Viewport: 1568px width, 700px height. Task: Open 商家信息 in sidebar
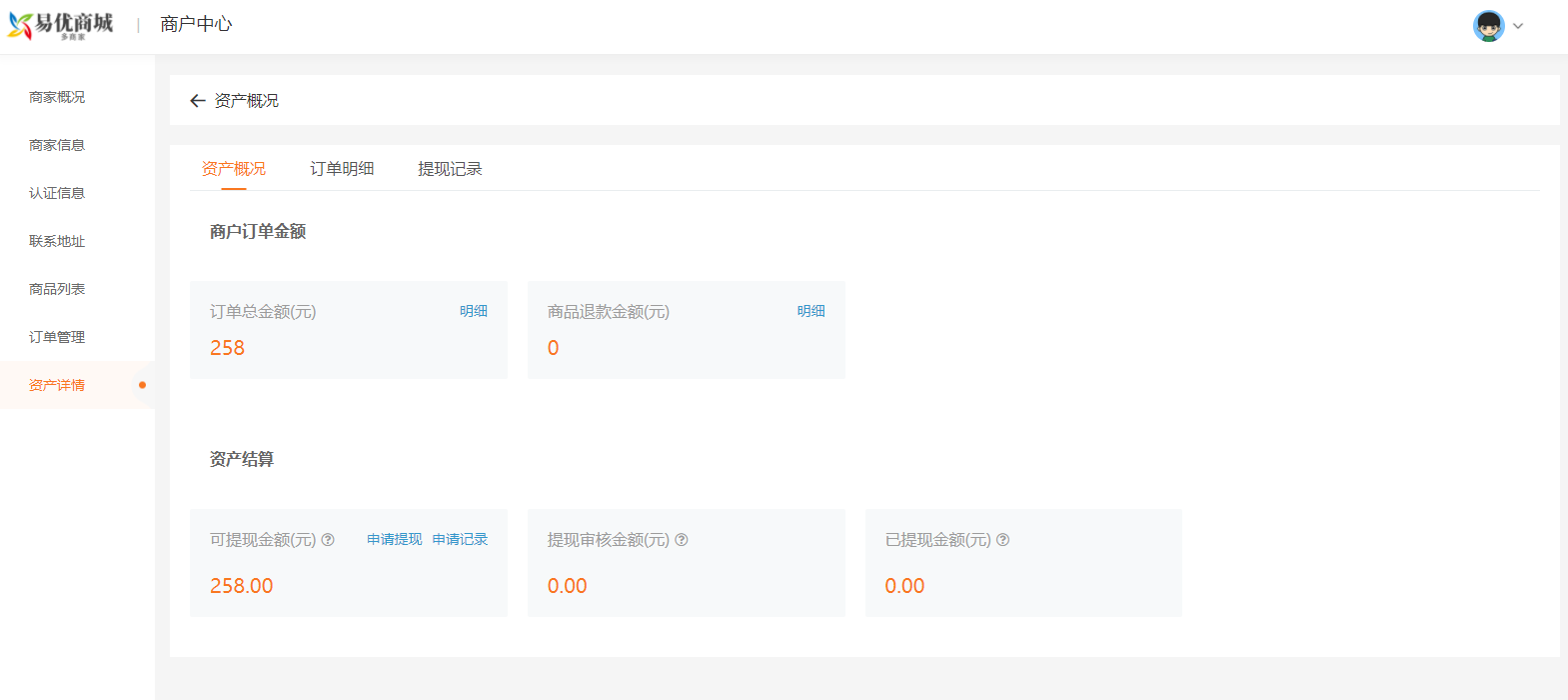point(57,145)
